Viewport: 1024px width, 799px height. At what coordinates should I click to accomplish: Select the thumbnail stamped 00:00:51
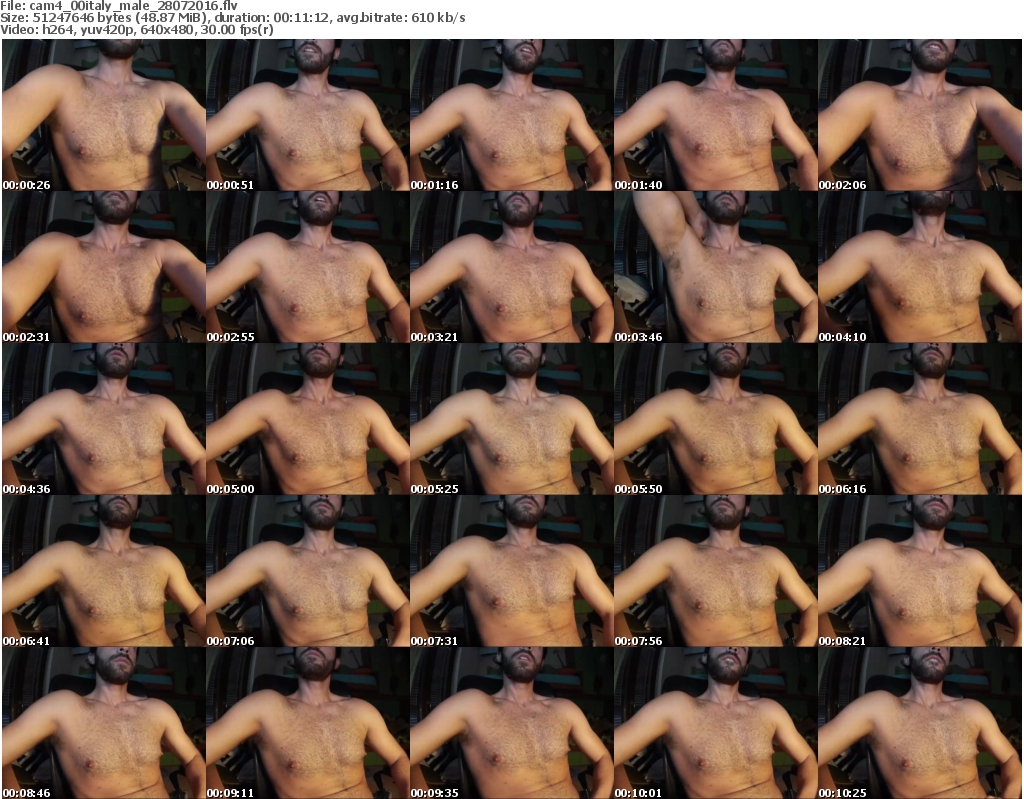pos(308,115)
